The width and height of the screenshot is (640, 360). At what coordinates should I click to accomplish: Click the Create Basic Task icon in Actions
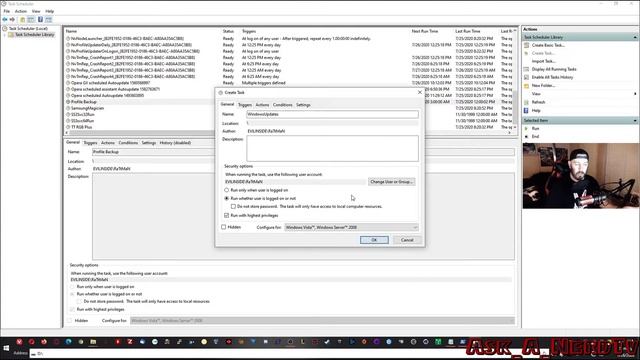click(527, 45)
